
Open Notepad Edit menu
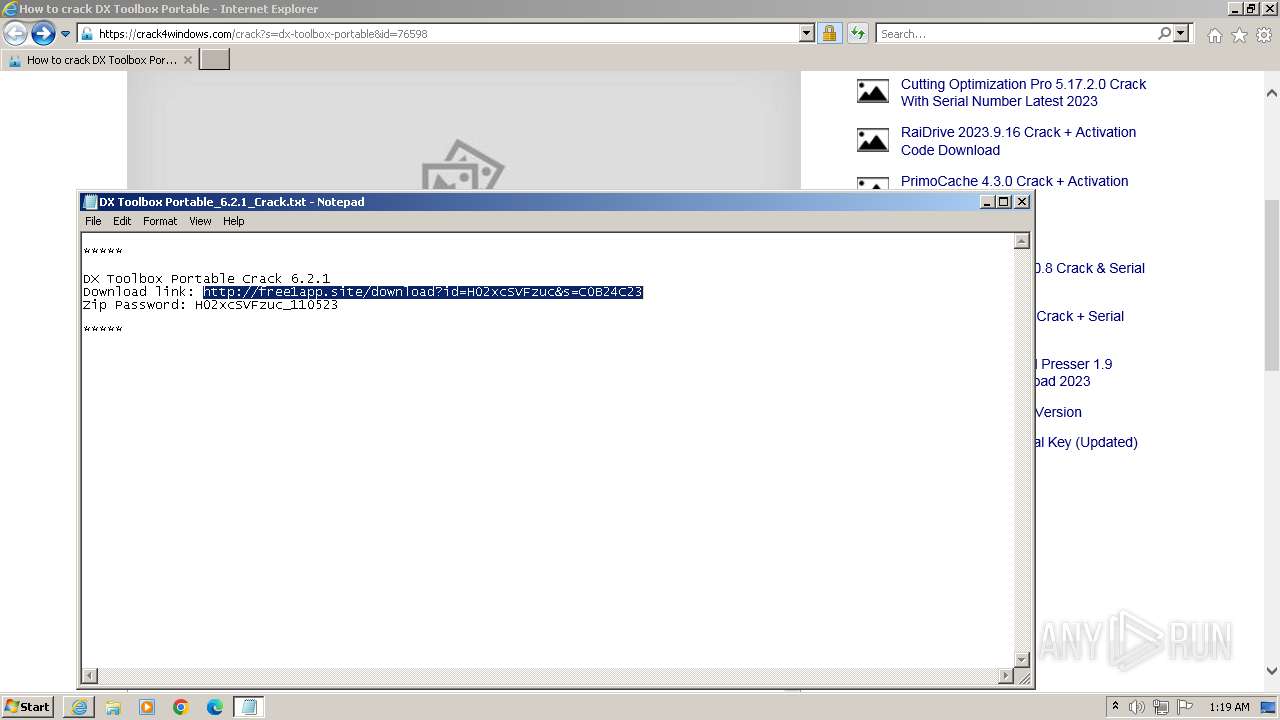122,221
